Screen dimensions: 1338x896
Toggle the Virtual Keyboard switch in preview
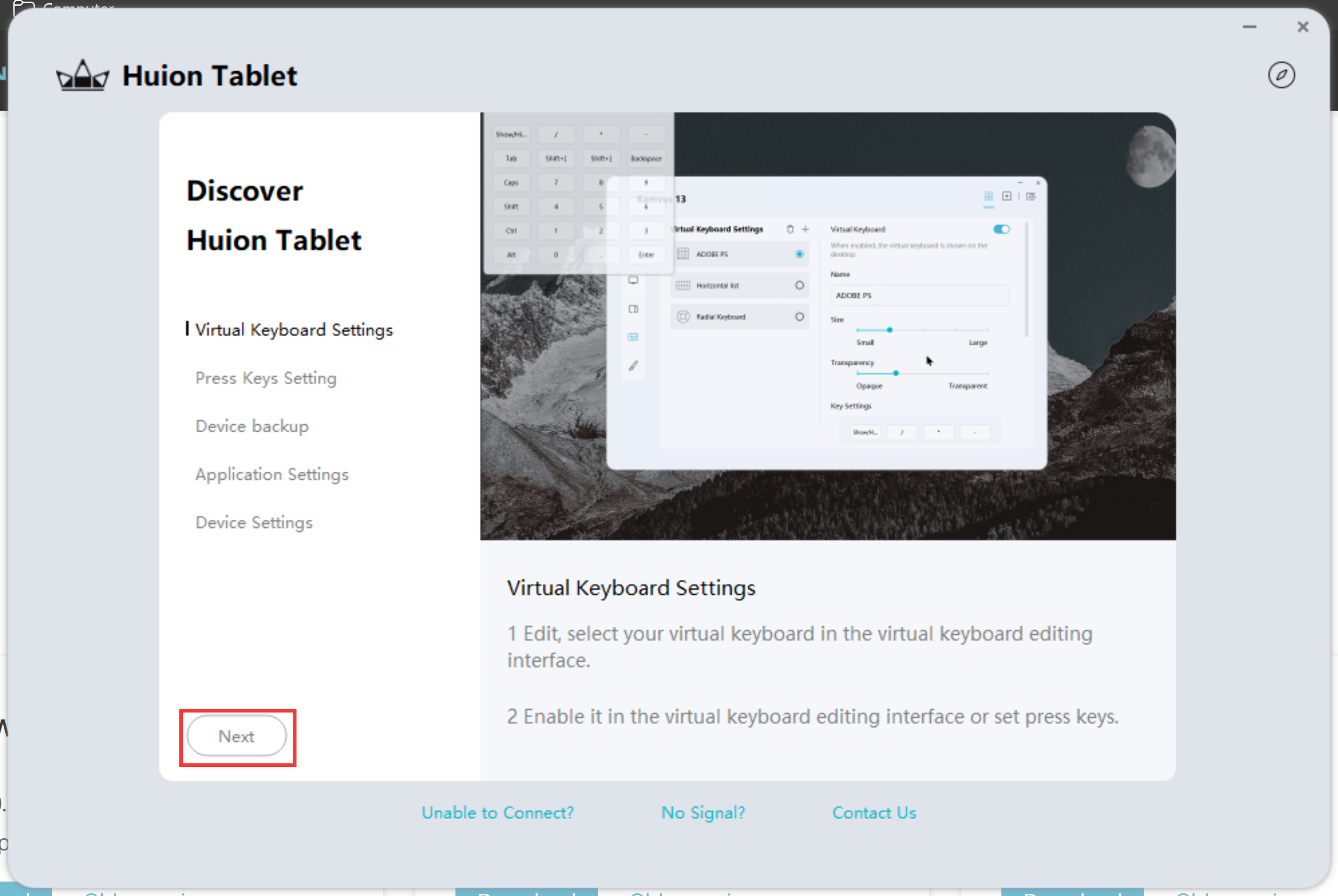click(x=1001, y=229)
